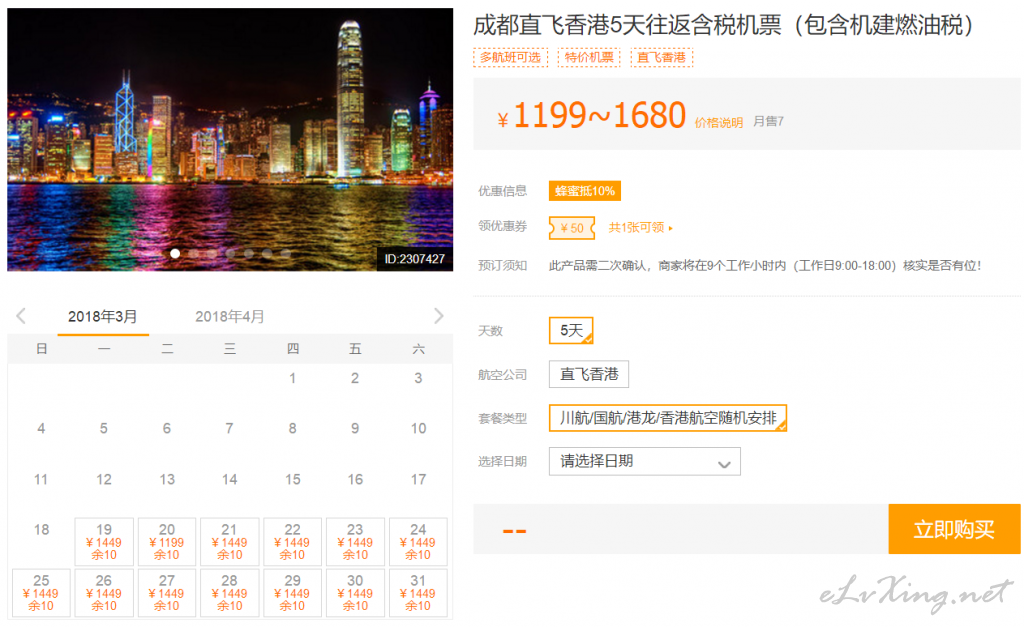
Task: Open the 请选择日期 date dropdown
Action: pyautogui.click(x=645, y=461)
